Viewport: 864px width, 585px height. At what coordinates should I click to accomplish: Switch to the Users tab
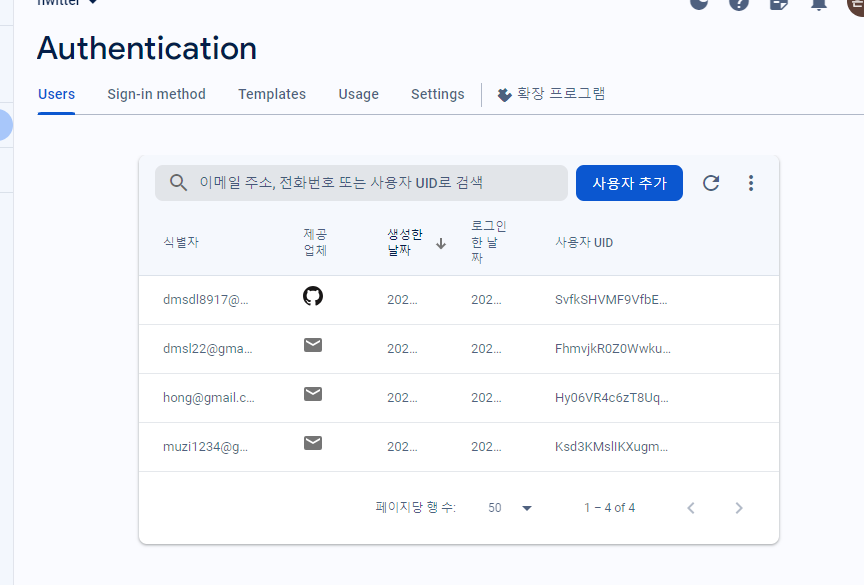point(56,94)
